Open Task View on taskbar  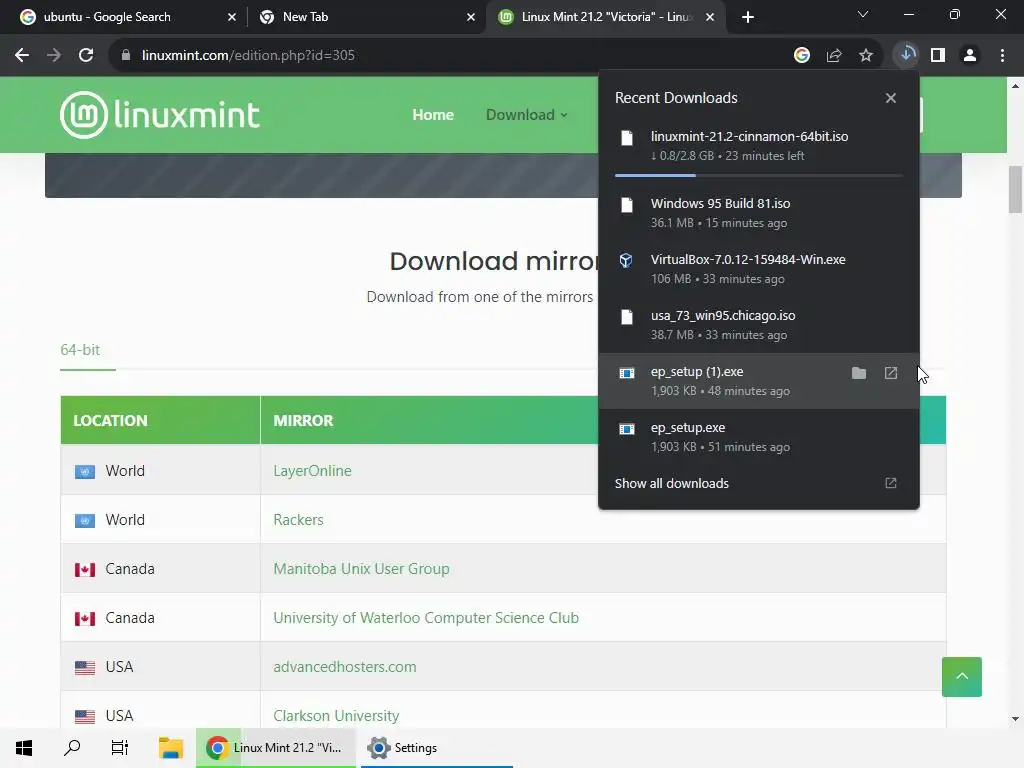coord(120,748)
